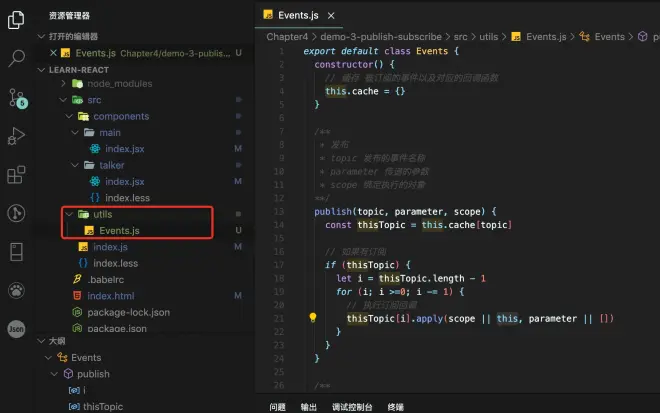660x413 pixels.
Task: Click on the line-17 if (thisTopic) condition
Action: 368,265
